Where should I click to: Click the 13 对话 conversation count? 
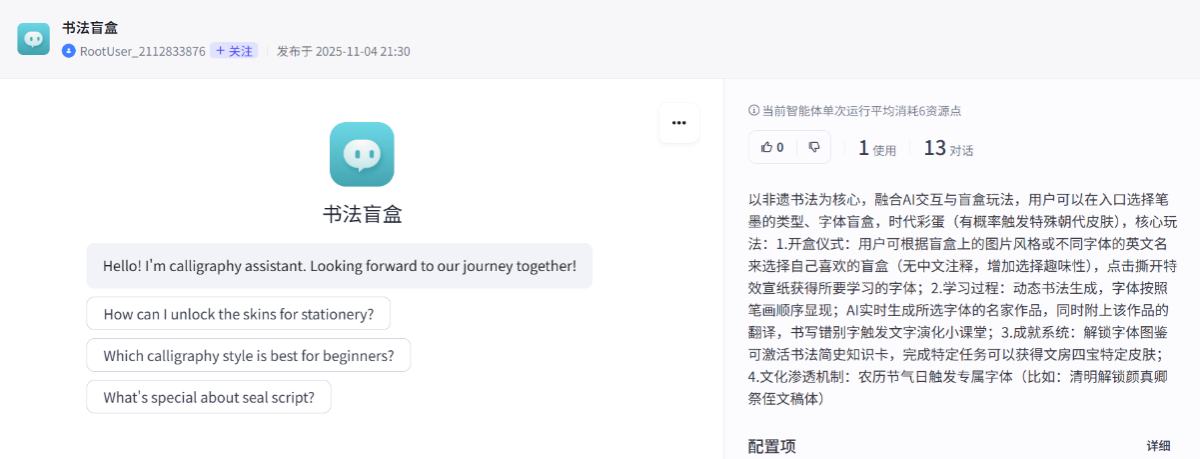pyautogui.click(x=947, y=149)
